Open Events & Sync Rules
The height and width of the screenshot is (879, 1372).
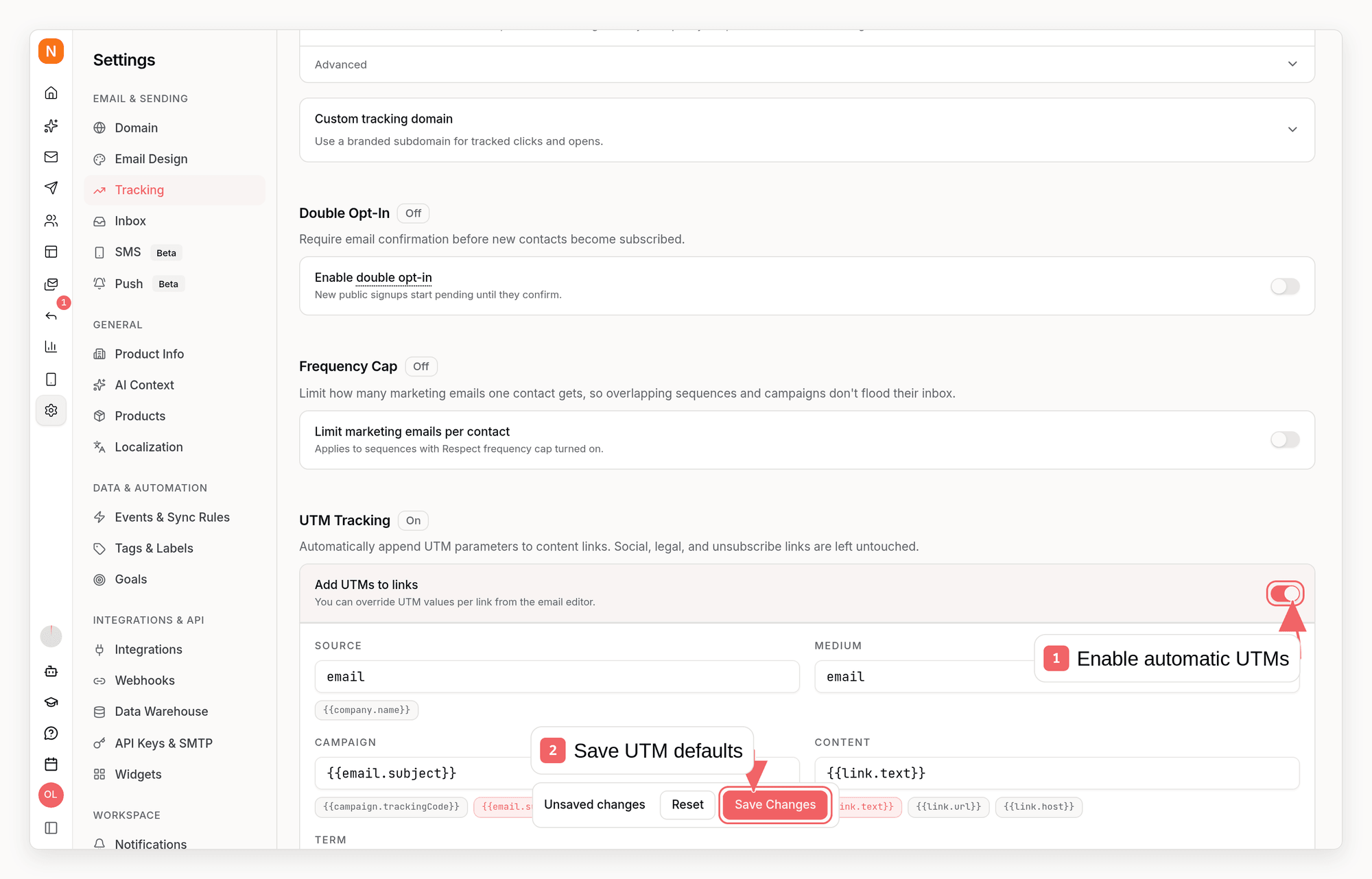[x=175, y=517]
